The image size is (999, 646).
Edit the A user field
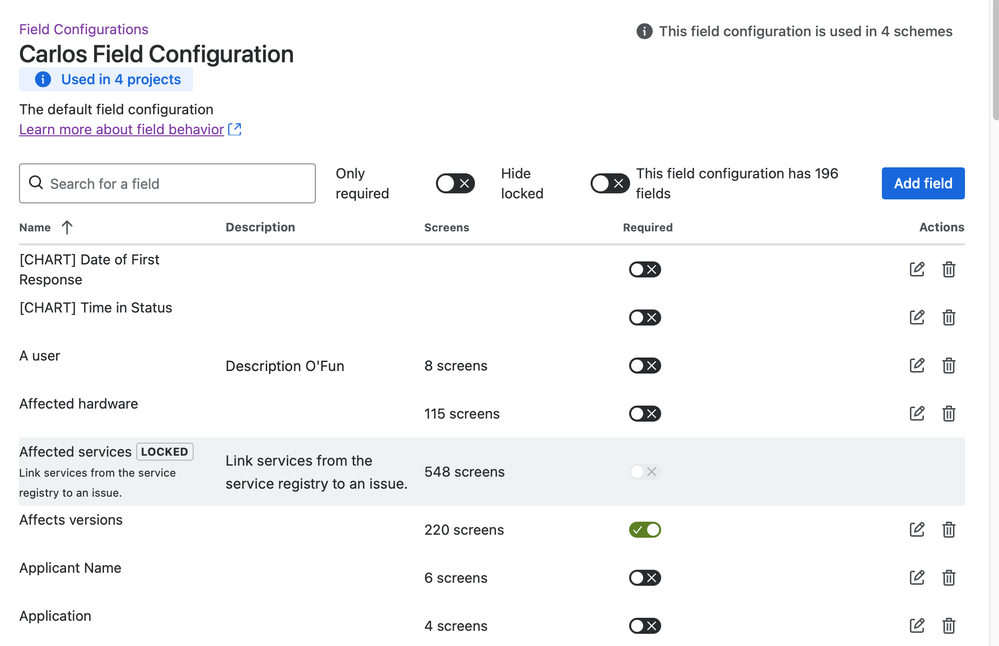pos(917,366)
